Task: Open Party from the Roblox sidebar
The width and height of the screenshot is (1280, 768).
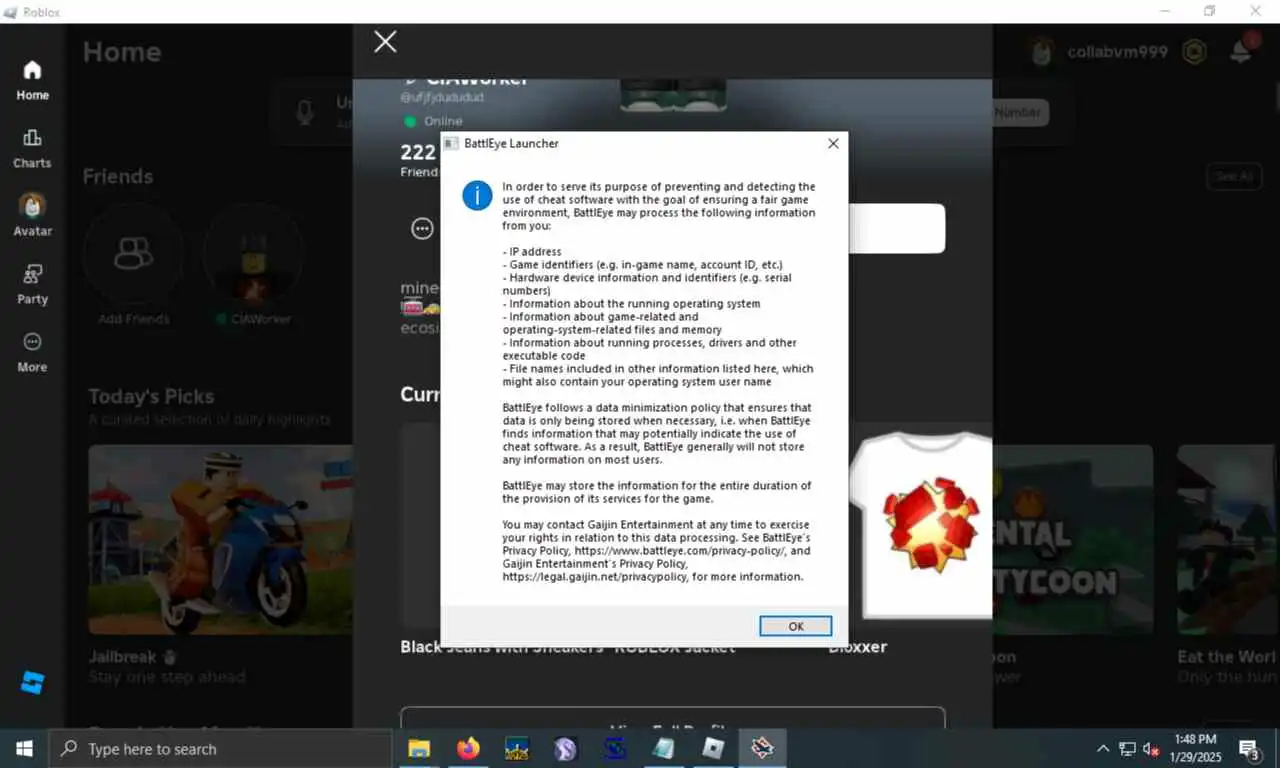Action: [x=32, y=284]
